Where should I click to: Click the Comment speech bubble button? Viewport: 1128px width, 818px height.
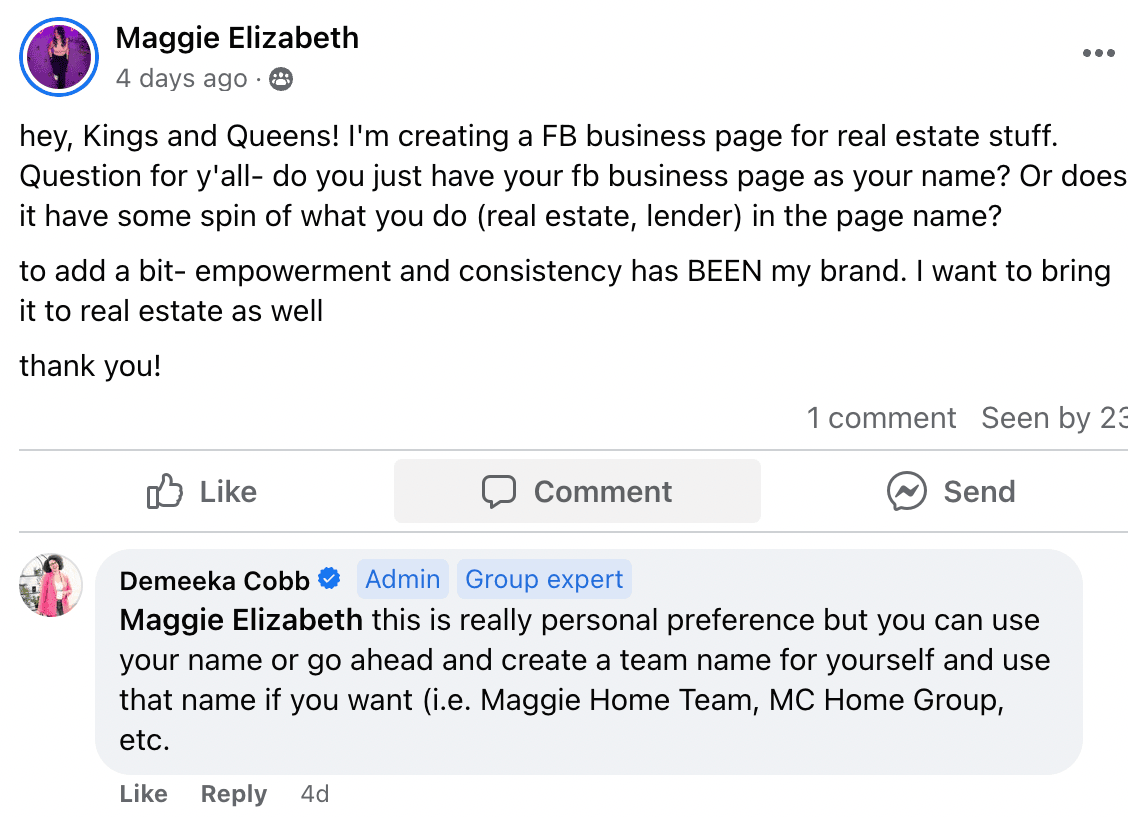[577, 492]
